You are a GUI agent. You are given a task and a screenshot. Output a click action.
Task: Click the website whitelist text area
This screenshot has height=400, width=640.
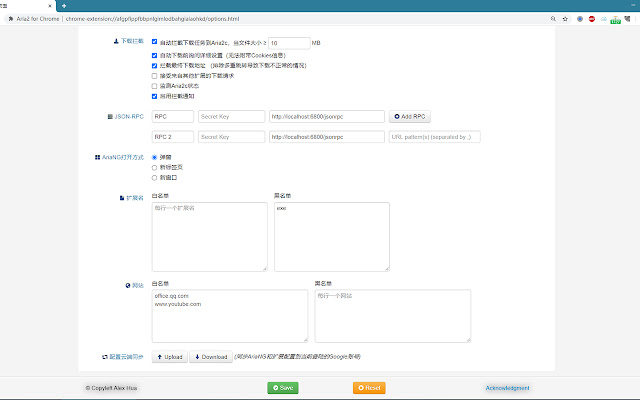[230, 316]
